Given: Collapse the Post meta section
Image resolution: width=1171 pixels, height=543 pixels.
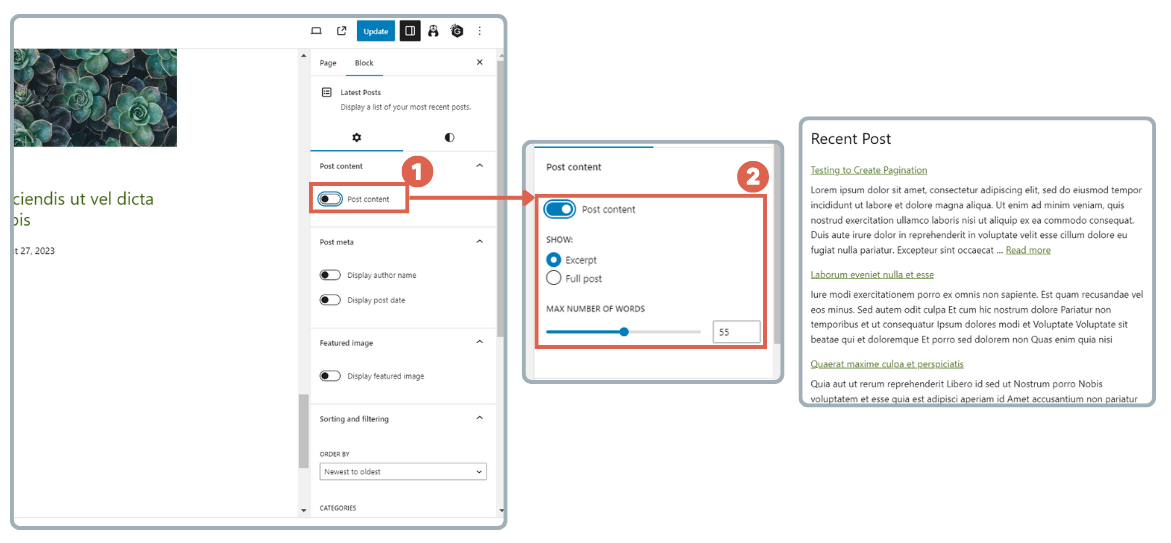Looking at the screenshot, I should tap(479, 242).
